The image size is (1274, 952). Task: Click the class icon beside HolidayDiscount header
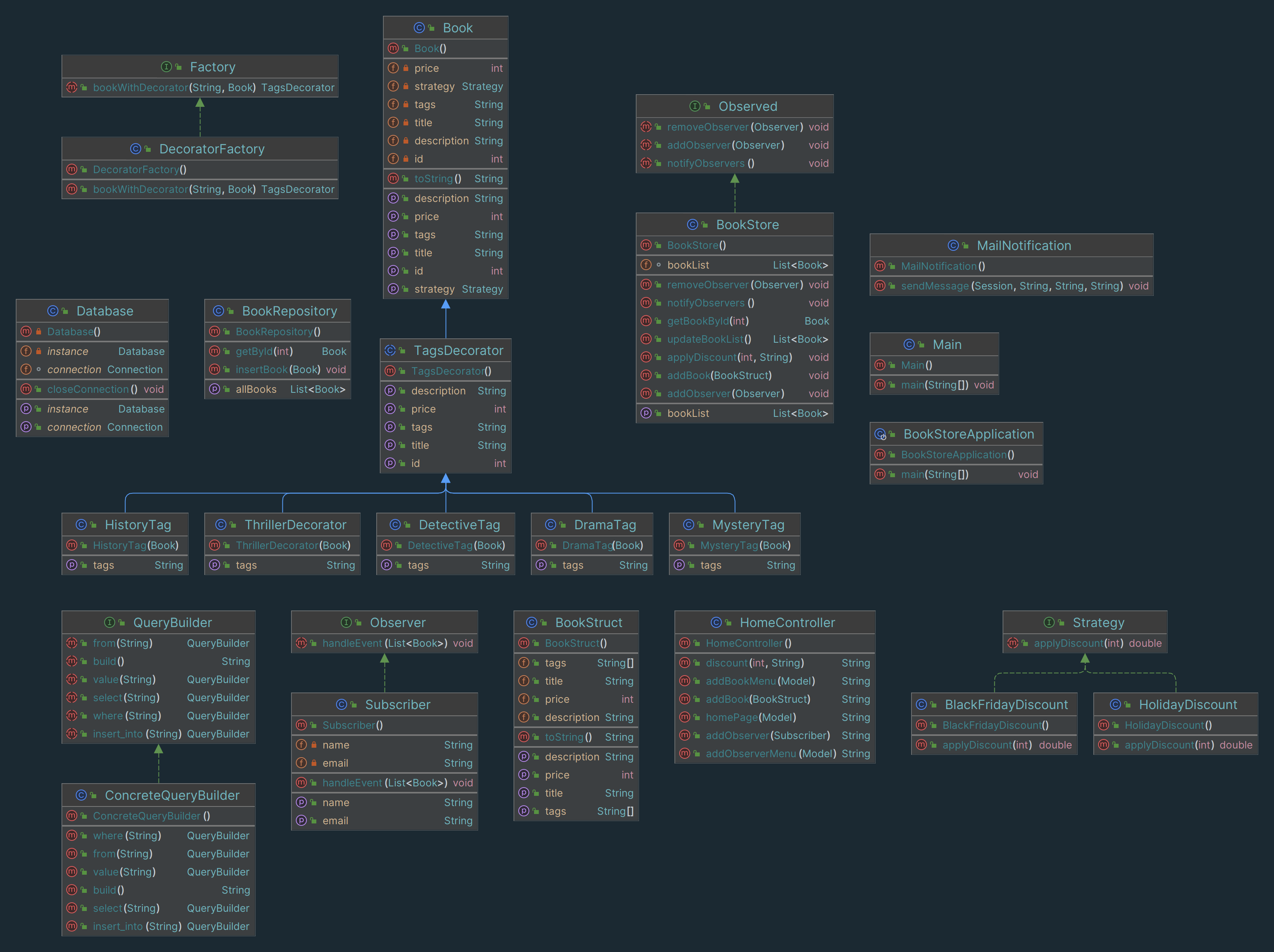1115,704
